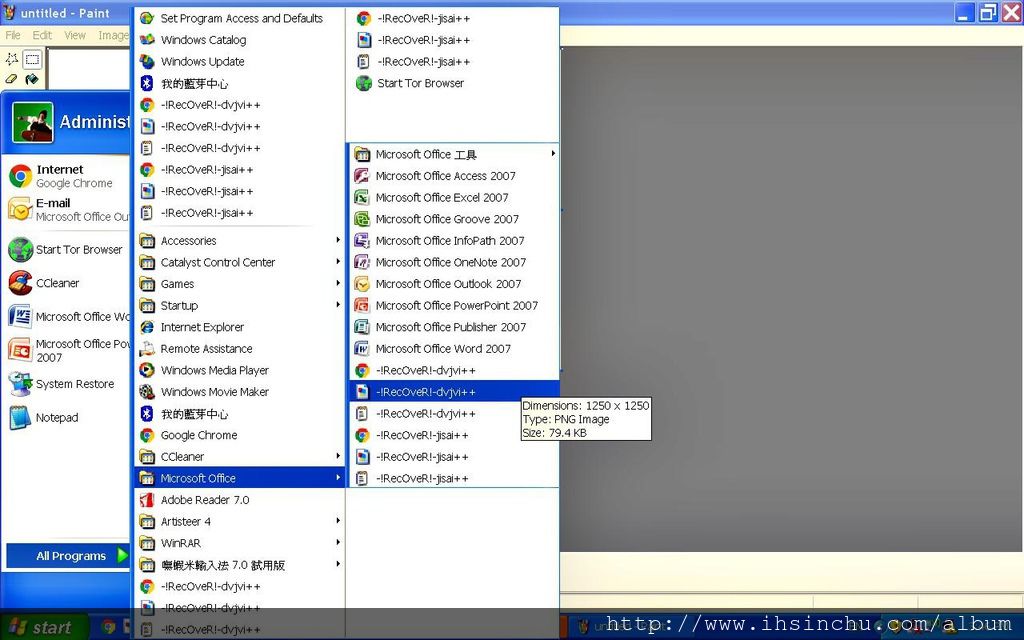Open Set Program Access and Defaults
This screenshot has height=640, width=1024.
point(240,18)
